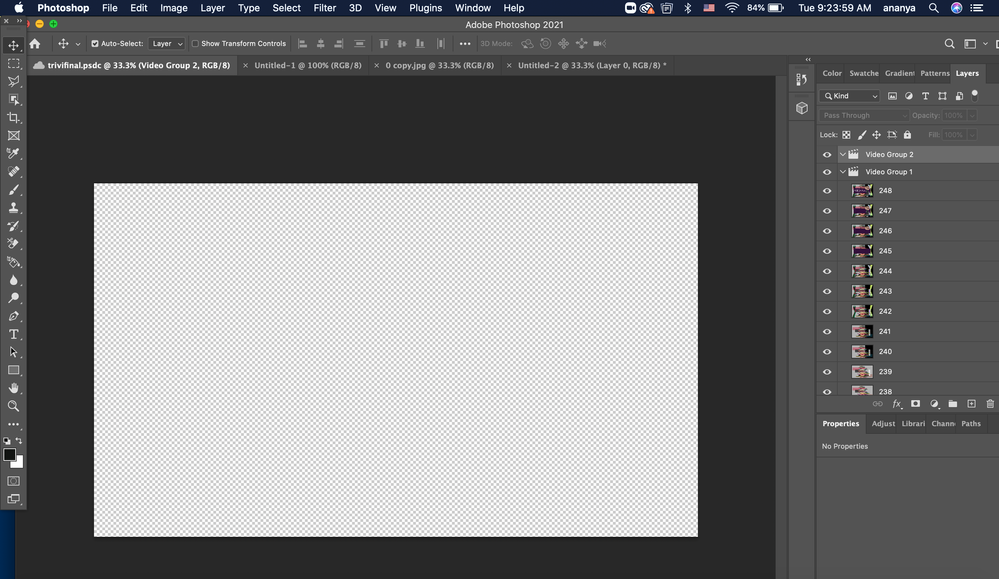
Task: Select the Horizontal Type tool
Action: coord(14,334)
